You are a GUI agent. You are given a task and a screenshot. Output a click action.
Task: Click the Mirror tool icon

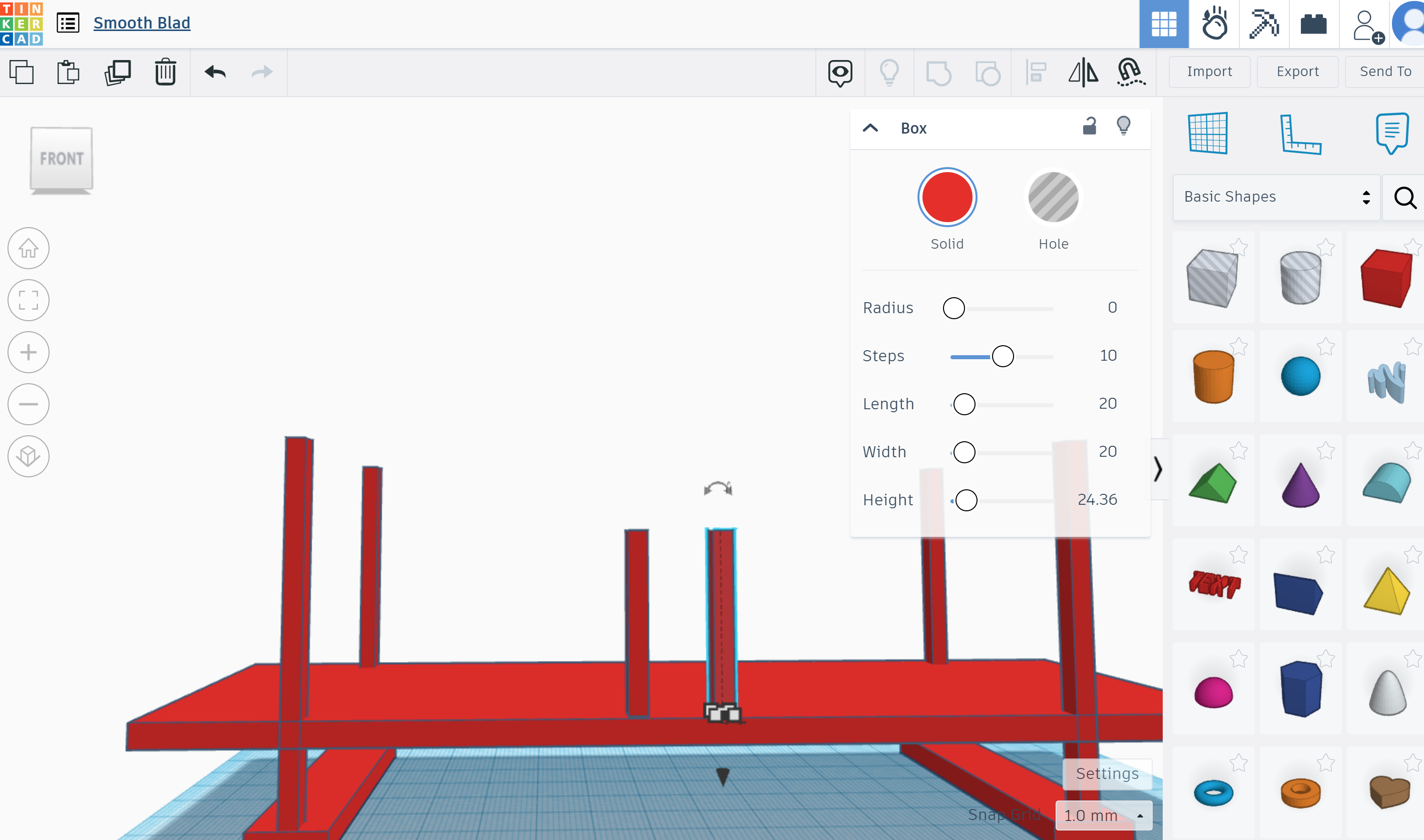[1083, 71]
